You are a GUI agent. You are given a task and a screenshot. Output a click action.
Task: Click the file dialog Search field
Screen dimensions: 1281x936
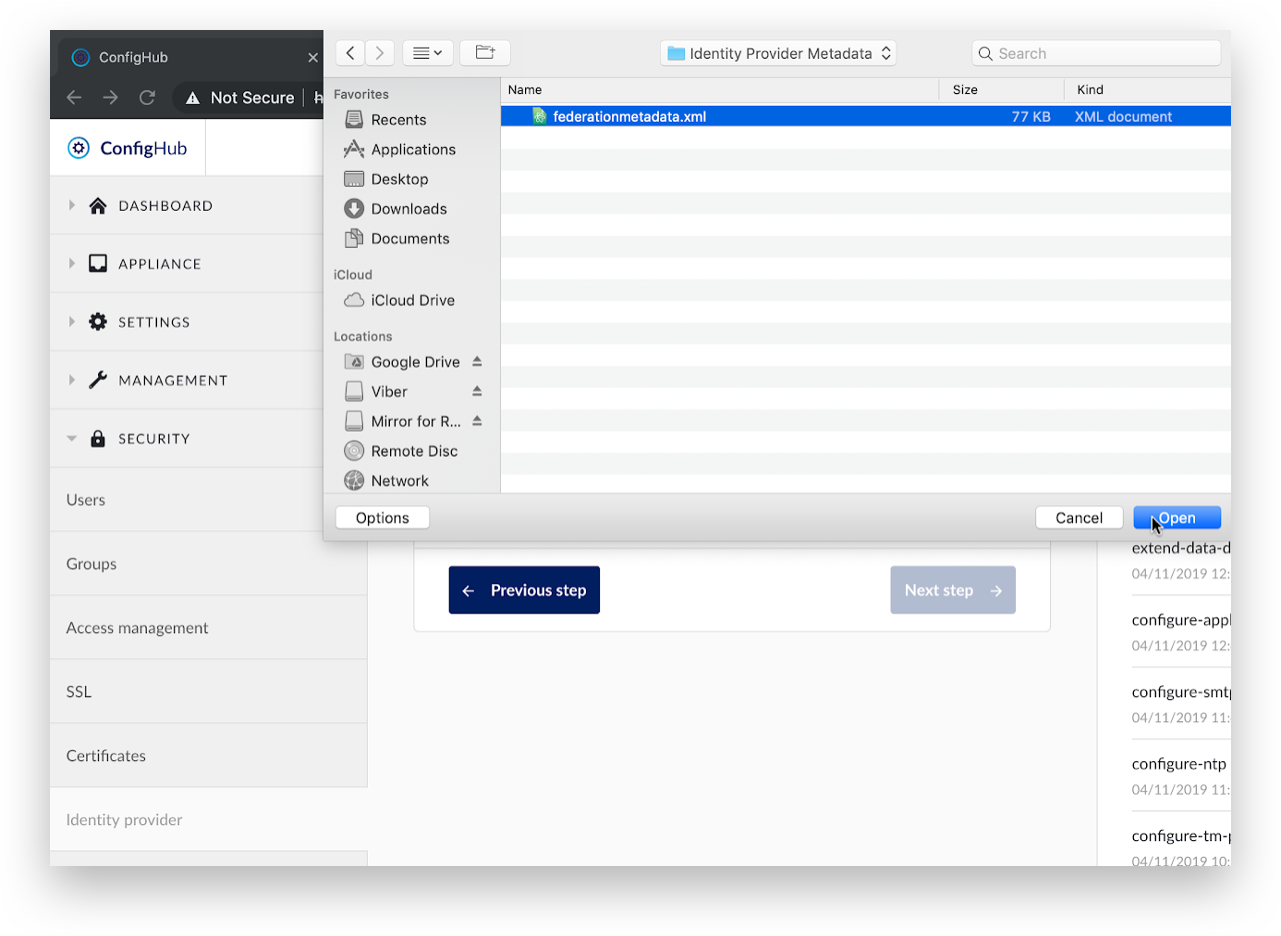[1096, 53]
